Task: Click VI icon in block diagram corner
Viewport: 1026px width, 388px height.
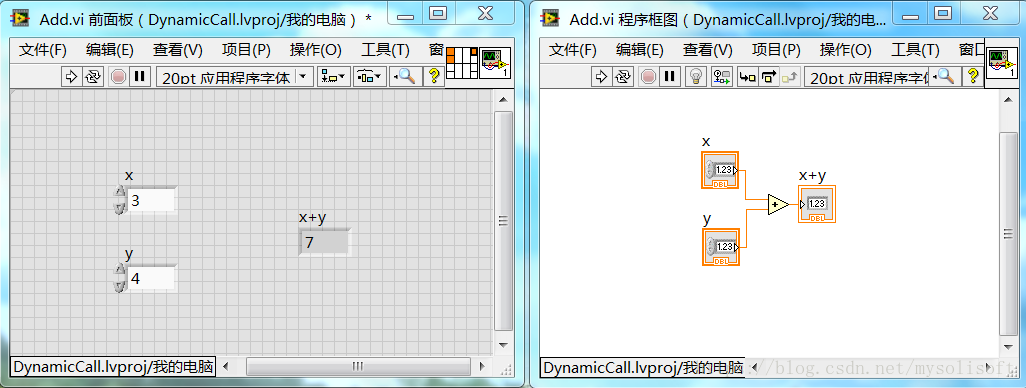Action: coord(1001,63)
